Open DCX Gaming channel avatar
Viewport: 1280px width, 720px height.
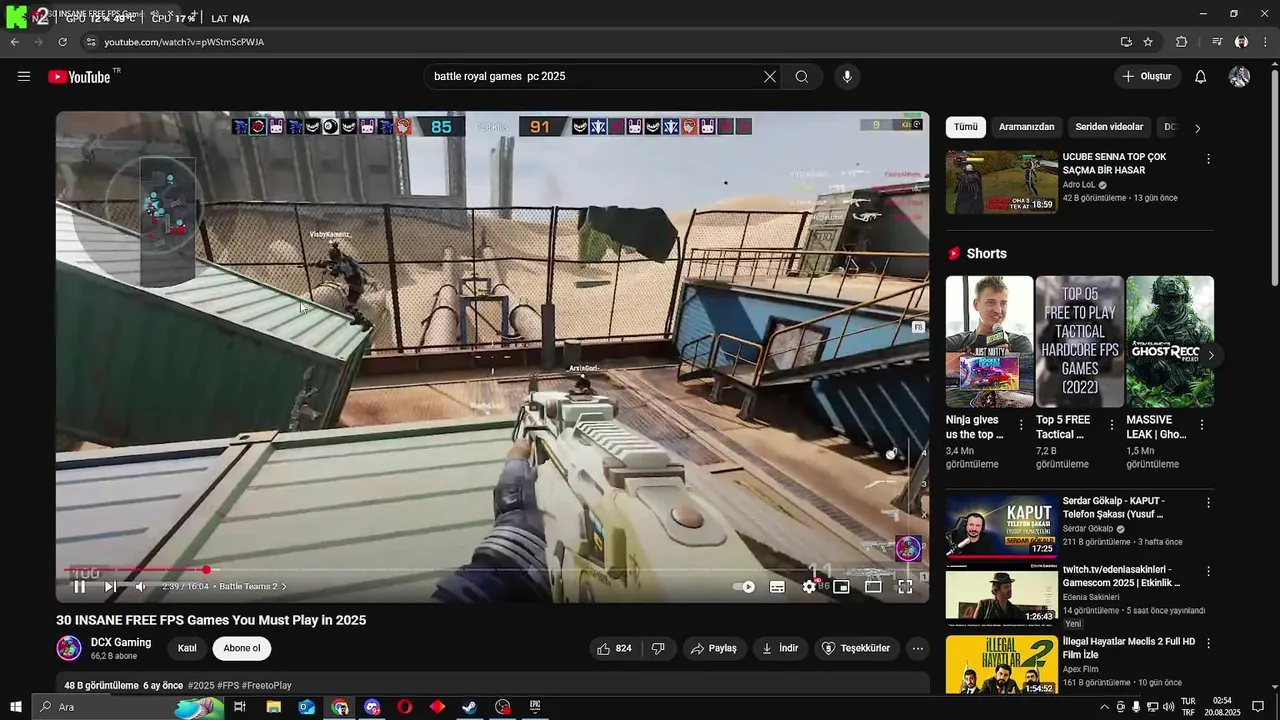tap(69, 648)
